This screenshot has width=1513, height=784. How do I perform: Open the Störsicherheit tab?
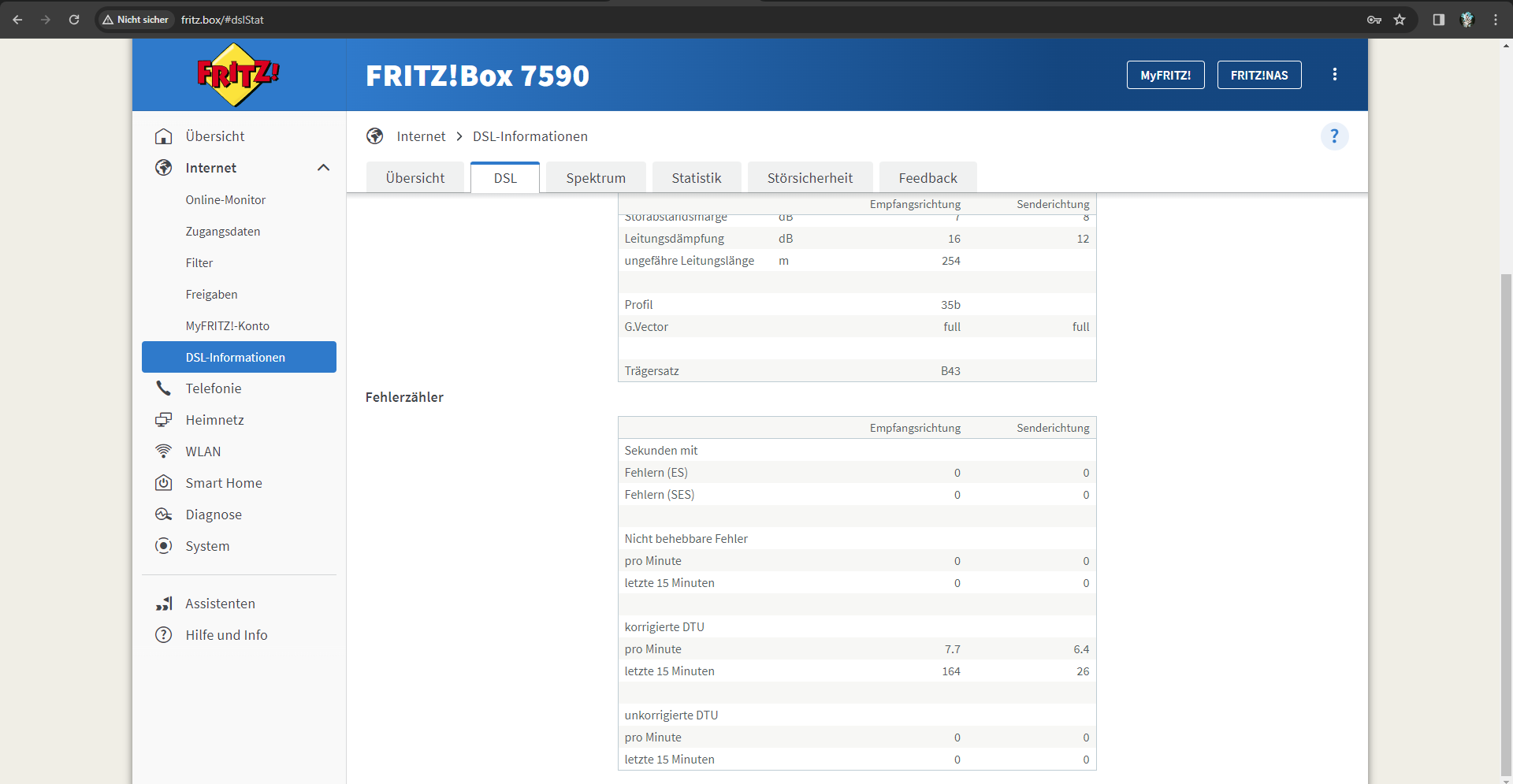[x=810, y=178]
